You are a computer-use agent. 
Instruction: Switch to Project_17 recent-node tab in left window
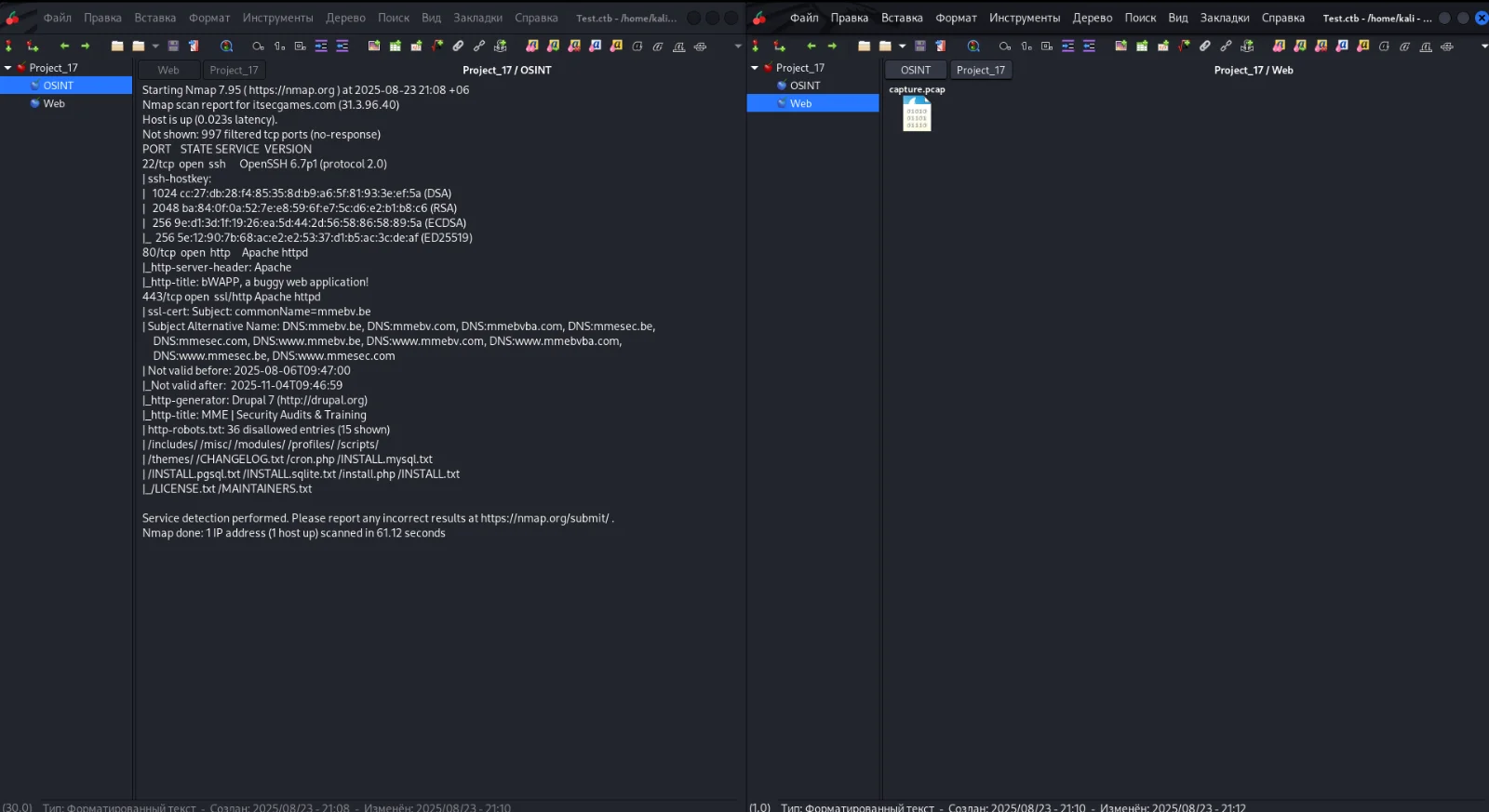(234, 70)
